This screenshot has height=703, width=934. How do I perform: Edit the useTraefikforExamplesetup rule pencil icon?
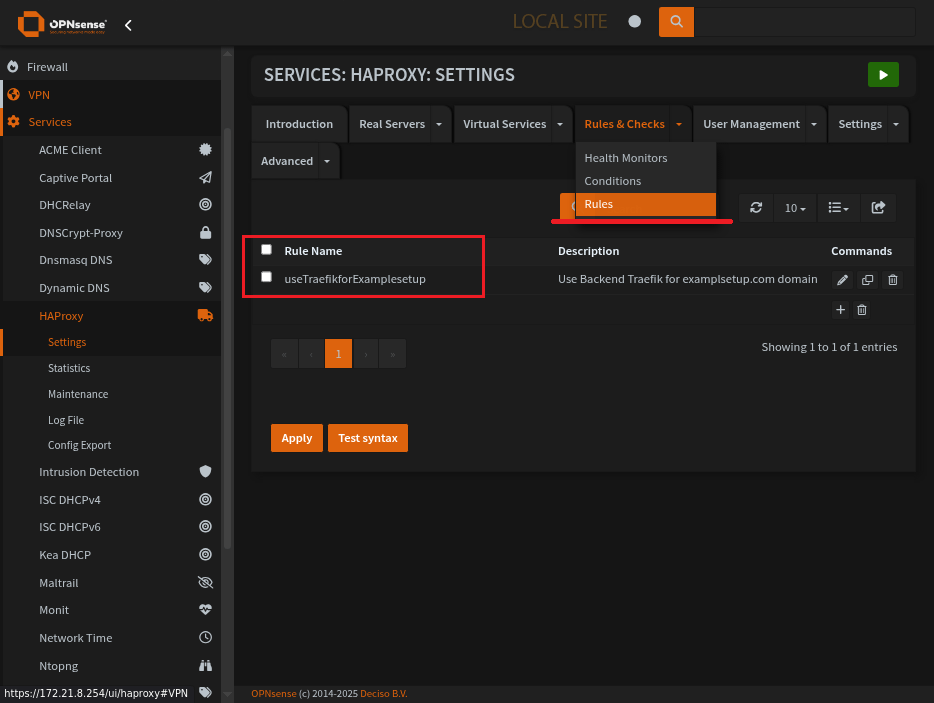click(x=842, y=280)
